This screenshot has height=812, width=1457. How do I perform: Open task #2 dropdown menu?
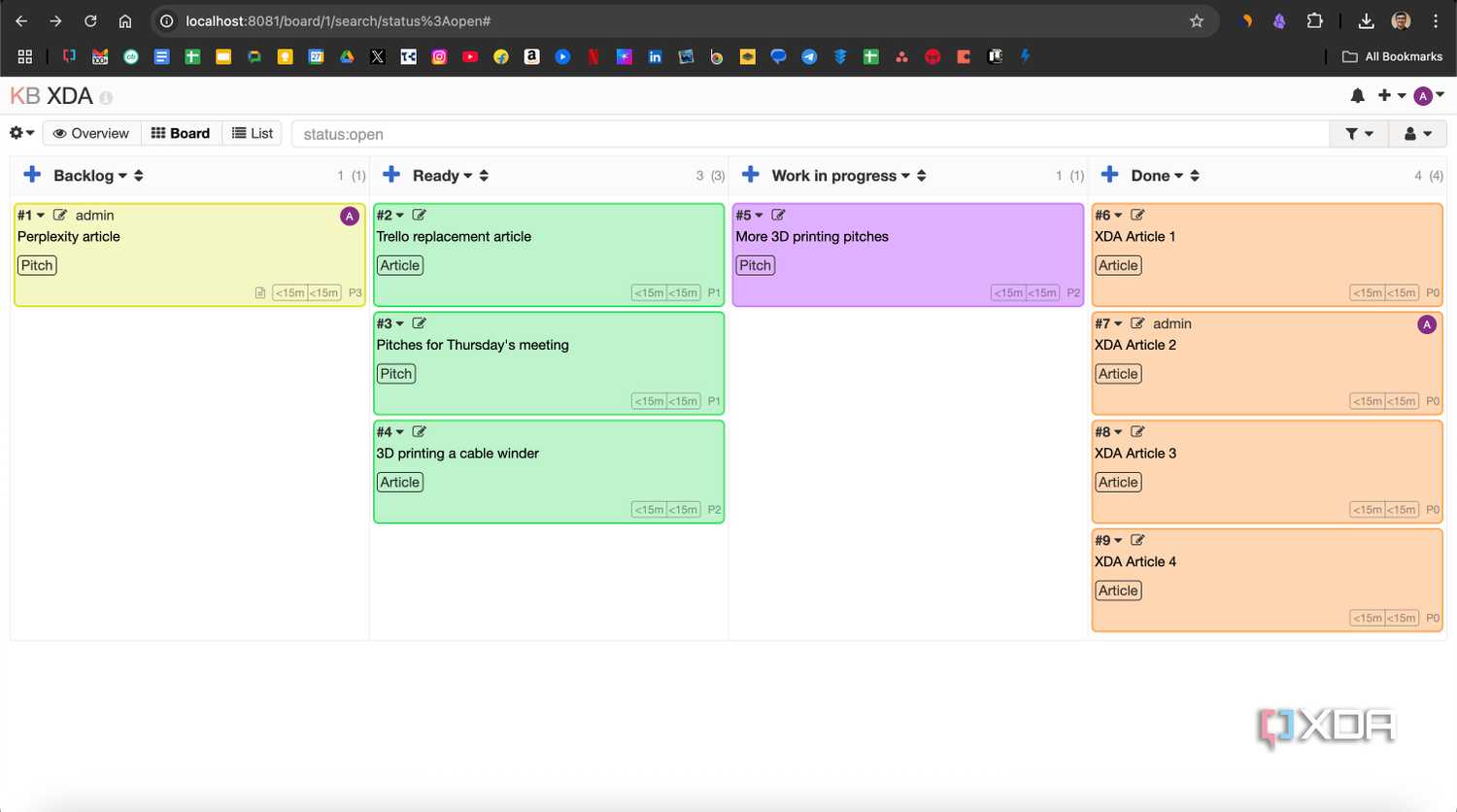tap(390, 215)
